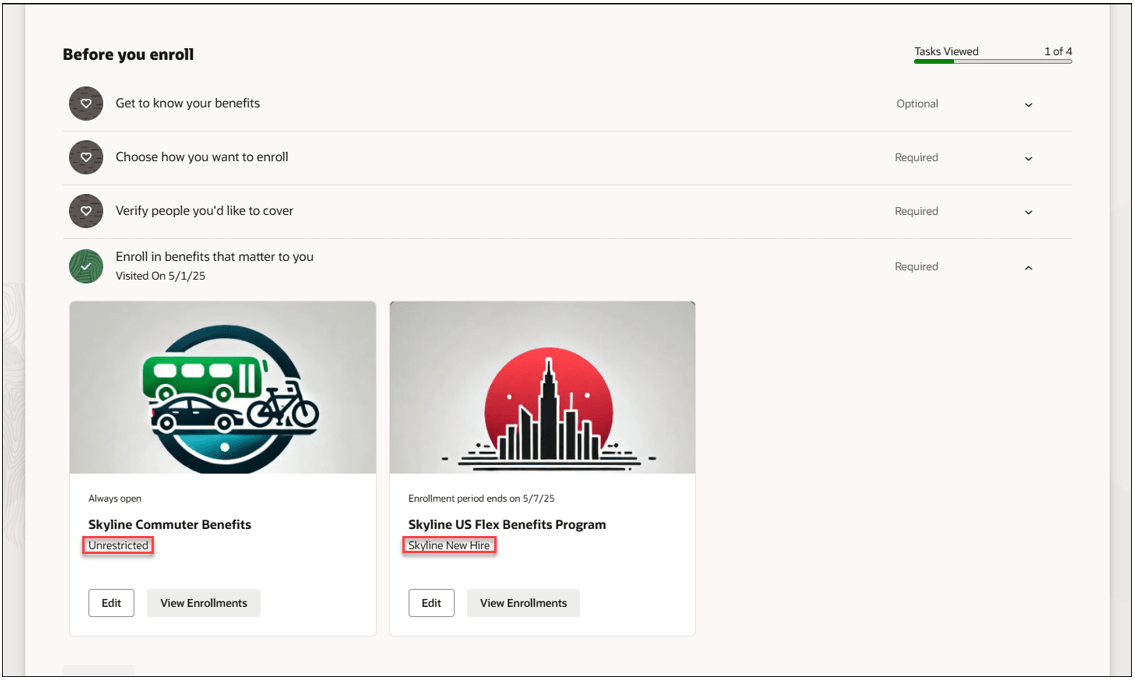This screenshot has height=682, width=1135.
Task: Click the Skyline US Flex Benefits Program heading
Action: click(507, 524)
